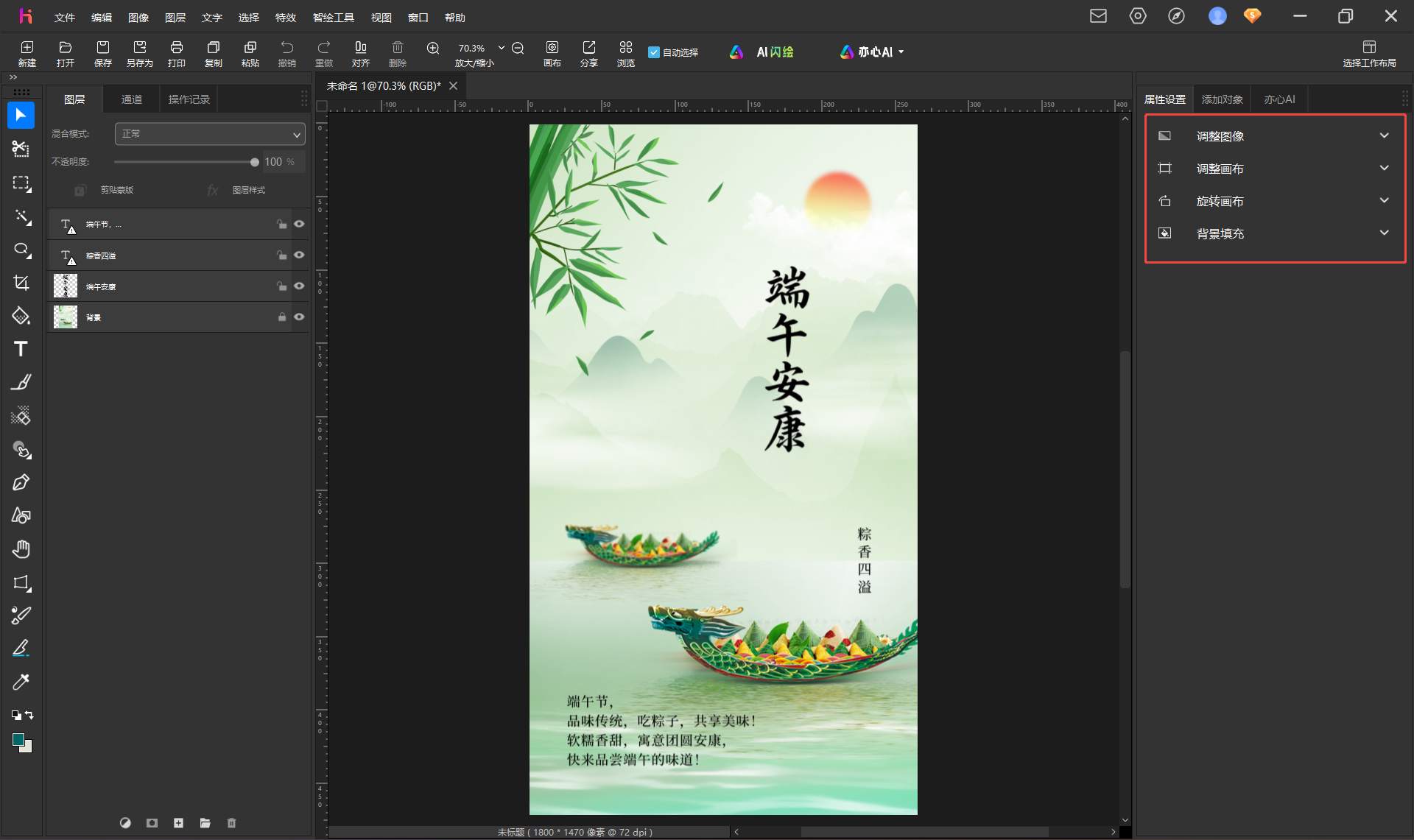
Task: Toggle the auto-select checkbox
Action: [x=653, y=52]
